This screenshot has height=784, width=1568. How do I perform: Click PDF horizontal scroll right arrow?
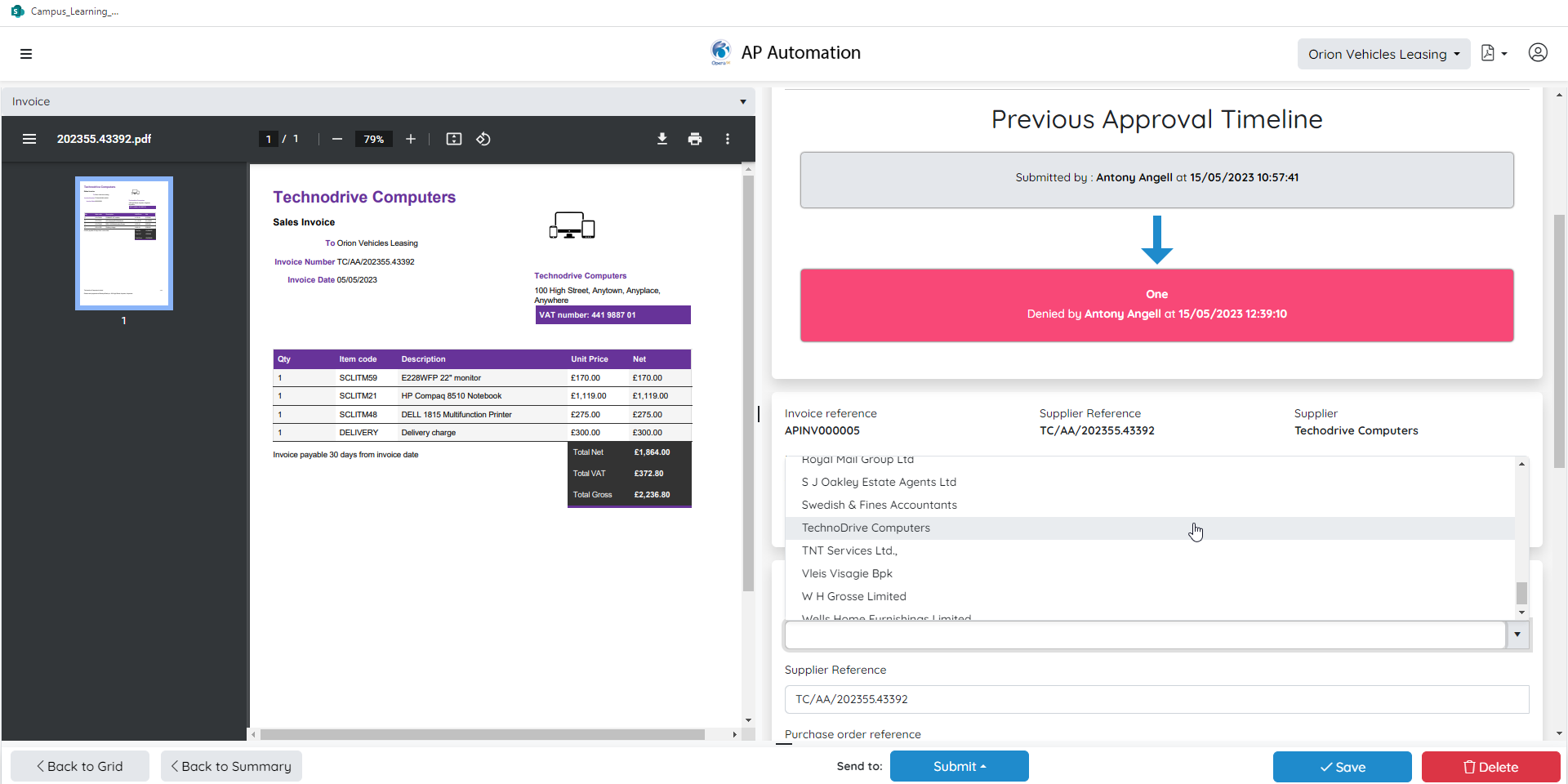[x=734, y=735]
